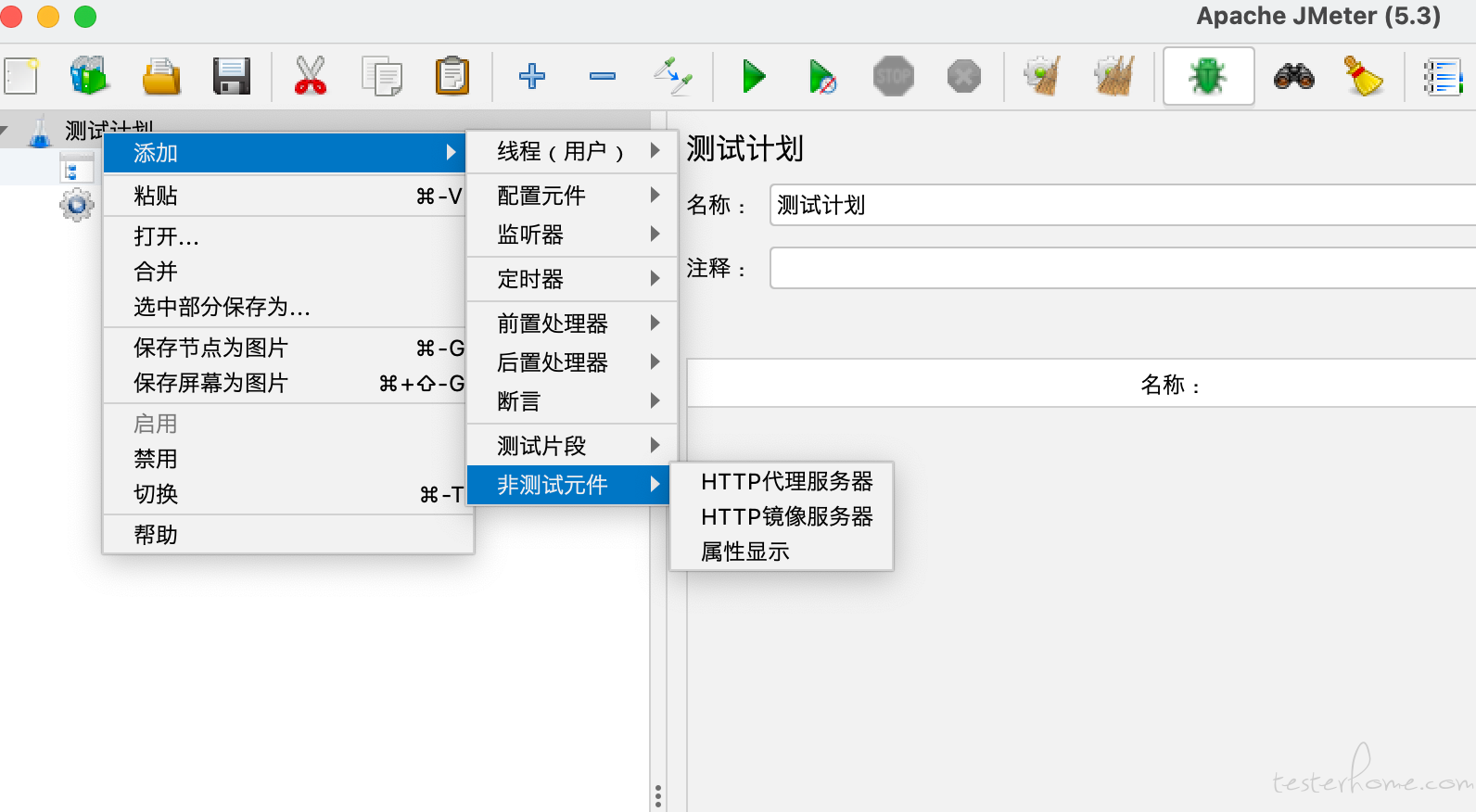Collapse the Test Plan tree node
Screen dimensions: 1476x812
[x=6, y=131]
